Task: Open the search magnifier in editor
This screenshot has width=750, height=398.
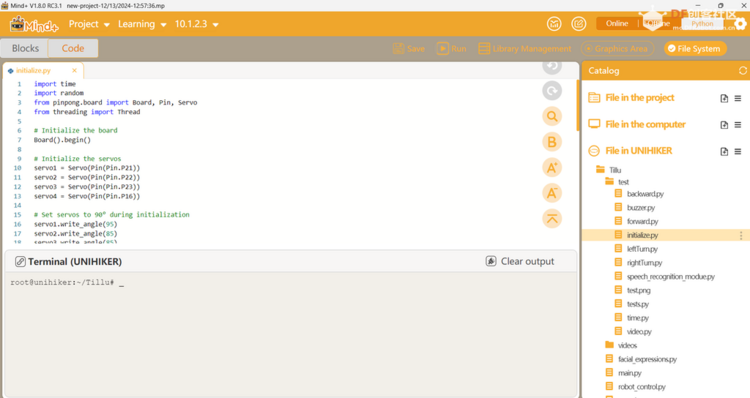Action: (x=552, y=116)
